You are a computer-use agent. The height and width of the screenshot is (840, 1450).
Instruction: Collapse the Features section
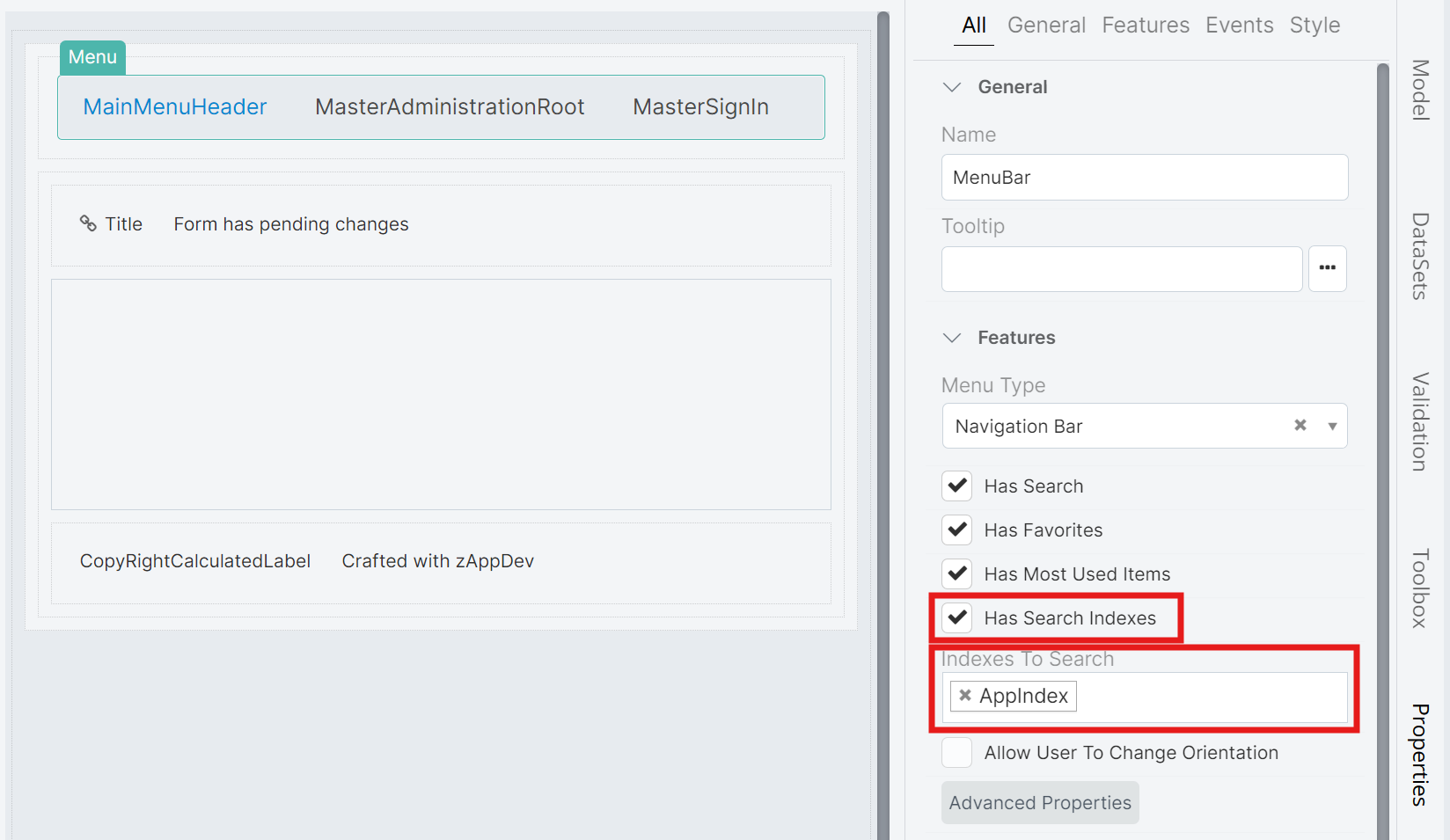(952, 337)
